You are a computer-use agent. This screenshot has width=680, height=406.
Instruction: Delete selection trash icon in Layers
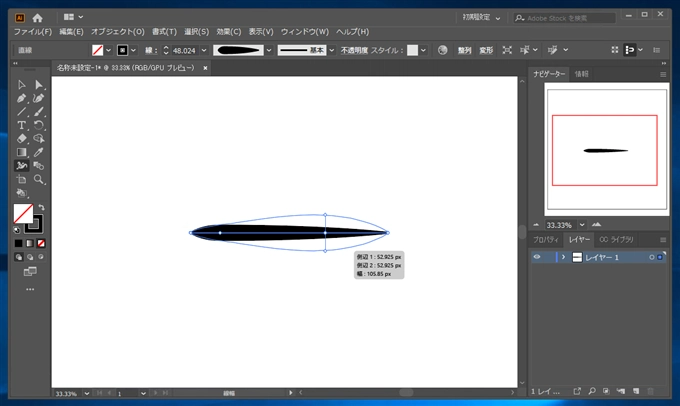pos(651,391)
